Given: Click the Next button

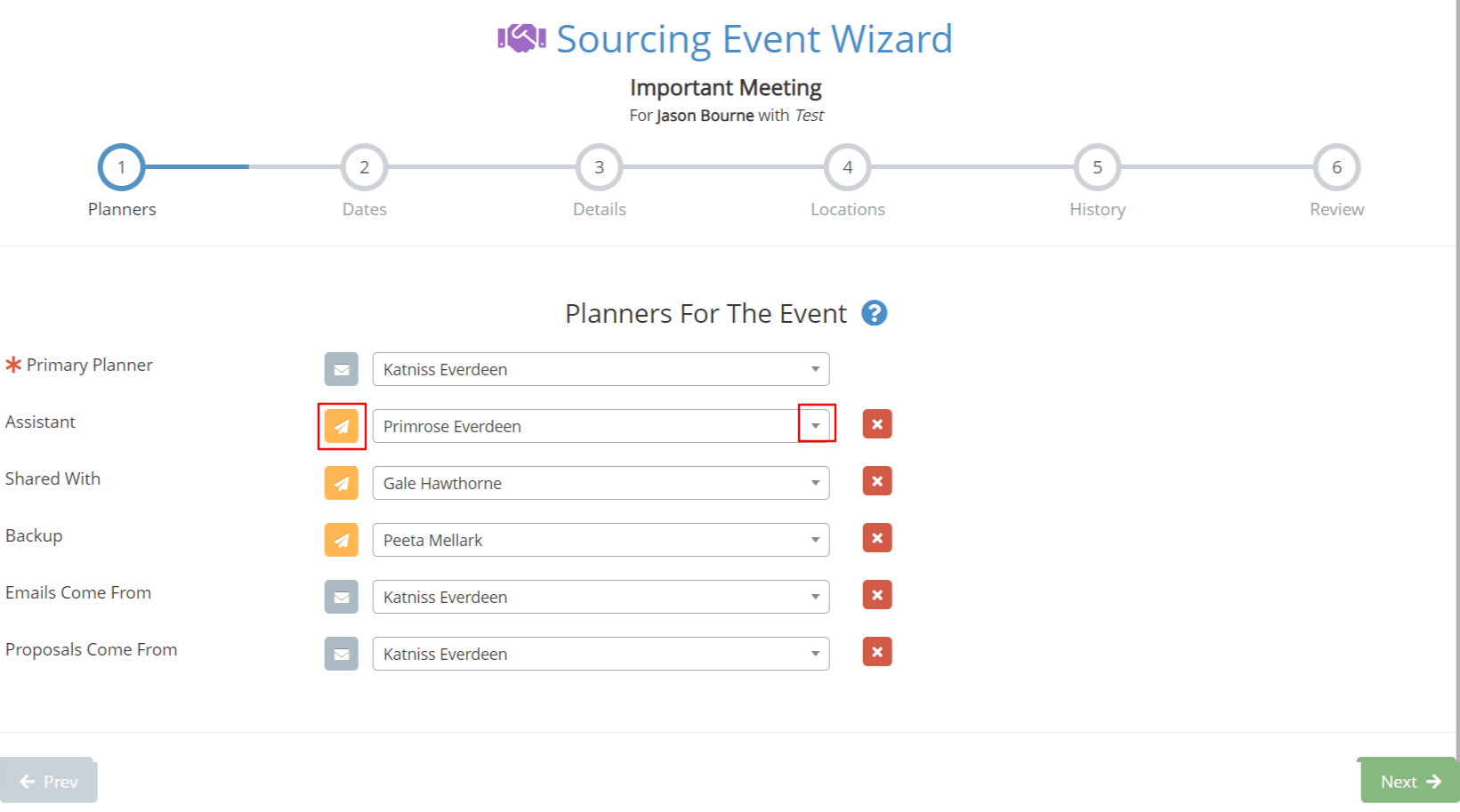Looking at the screenshot, I should click(x=1408, y=781).
